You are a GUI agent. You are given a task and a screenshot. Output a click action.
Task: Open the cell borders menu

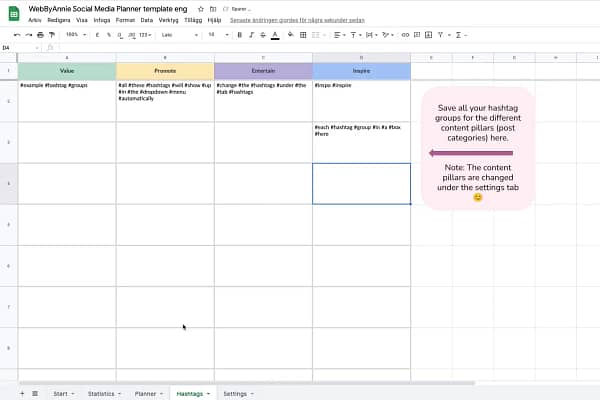(303, 35)
